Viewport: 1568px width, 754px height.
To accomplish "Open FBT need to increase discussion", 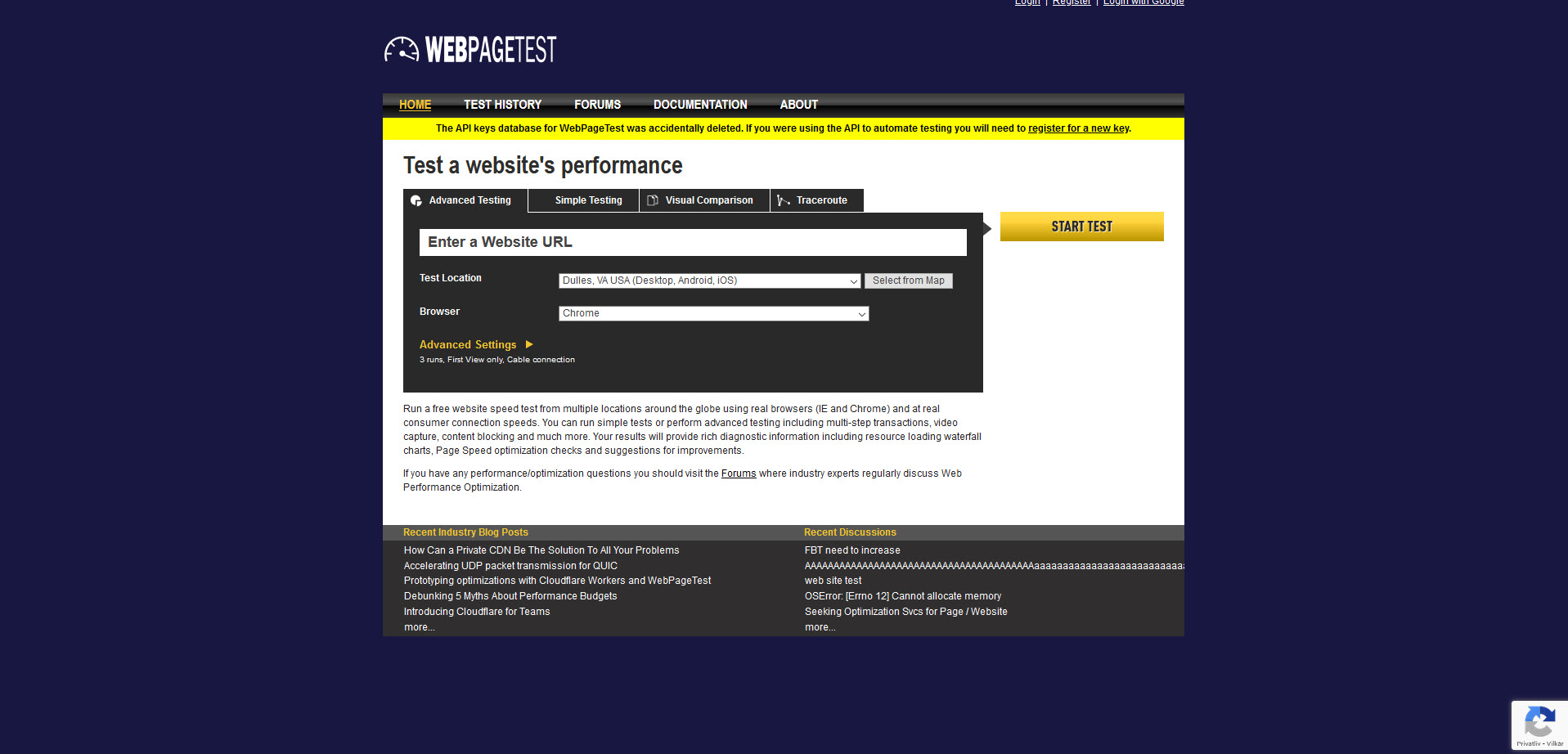I will pyautogui.click(x=852, y=550).
